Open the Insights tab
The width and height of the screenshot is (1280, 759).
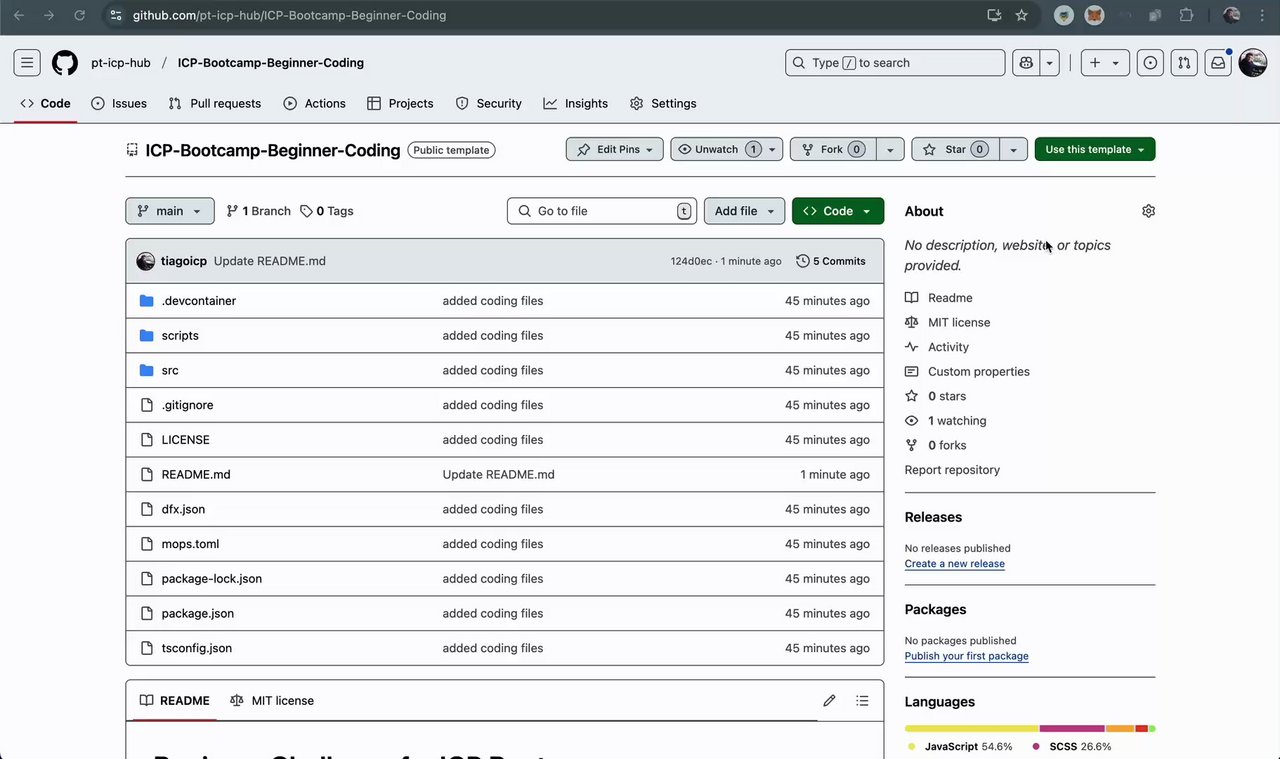click(x=575, y=104)
